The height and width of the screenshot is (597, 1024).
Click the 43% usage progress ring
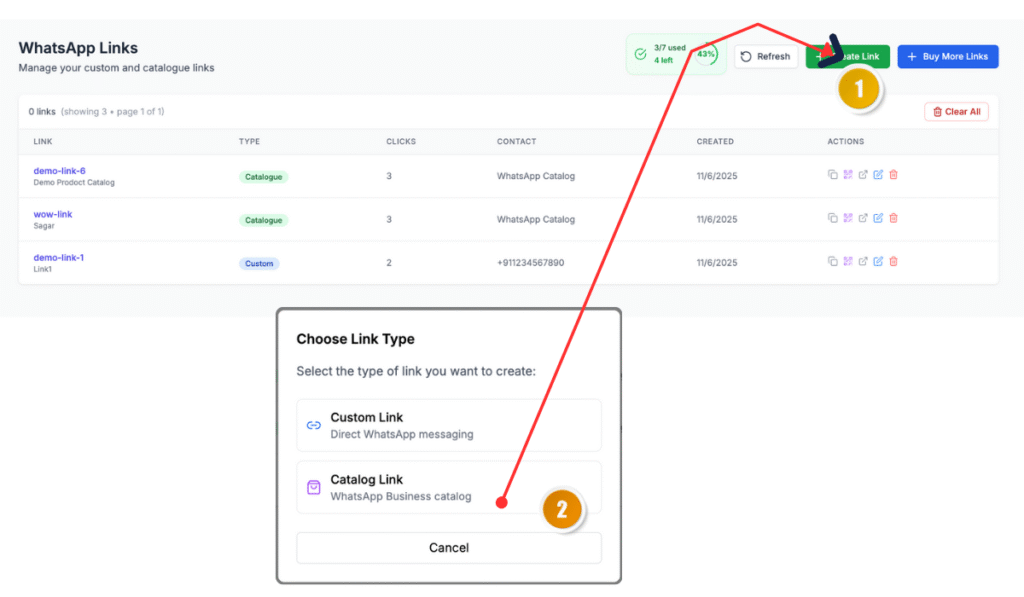706,55
